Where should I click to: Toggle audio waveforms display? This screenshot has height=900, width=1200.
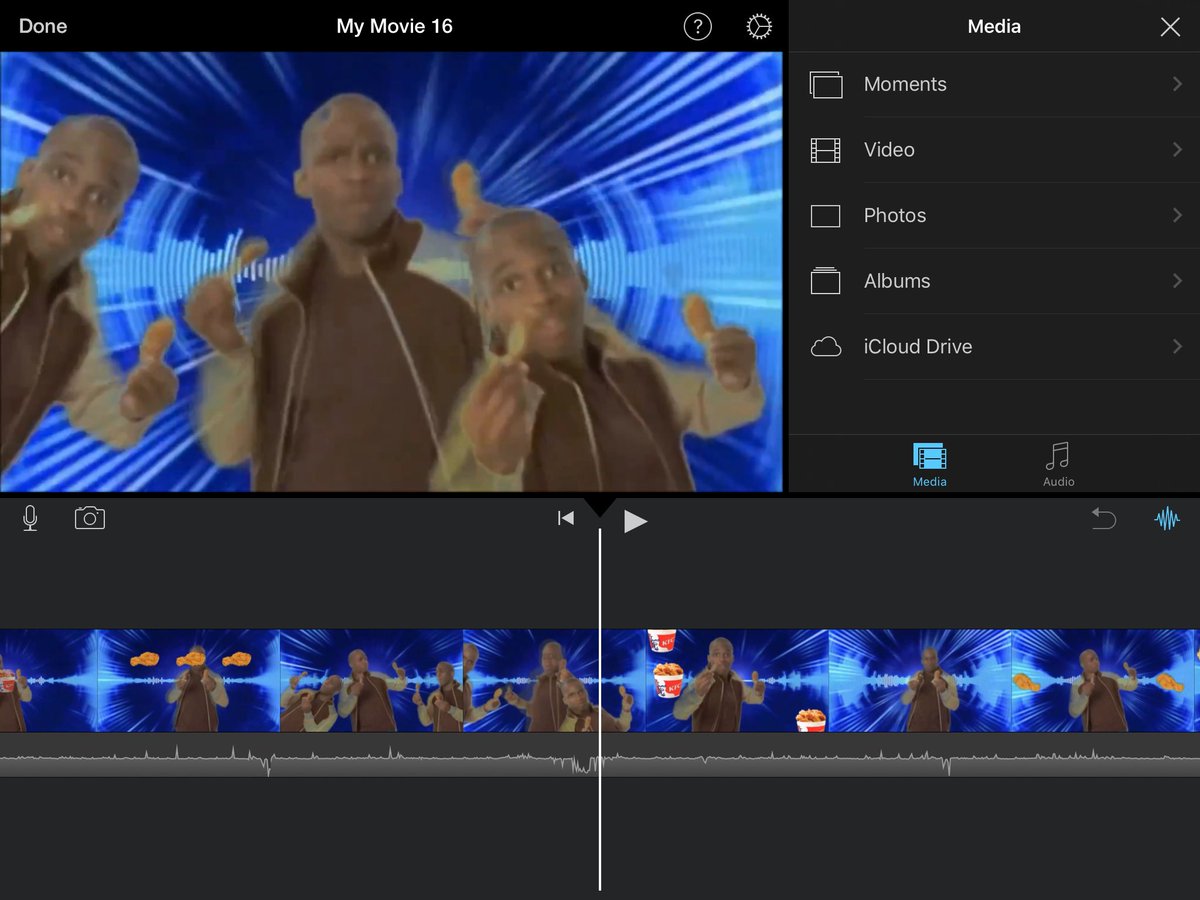pos(1167,518)
